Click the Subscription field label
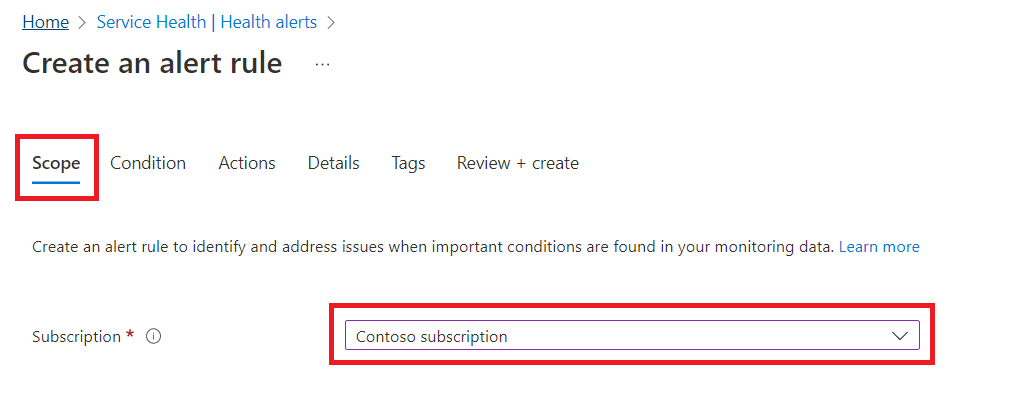1034x406 pixels. click(76, 337)
